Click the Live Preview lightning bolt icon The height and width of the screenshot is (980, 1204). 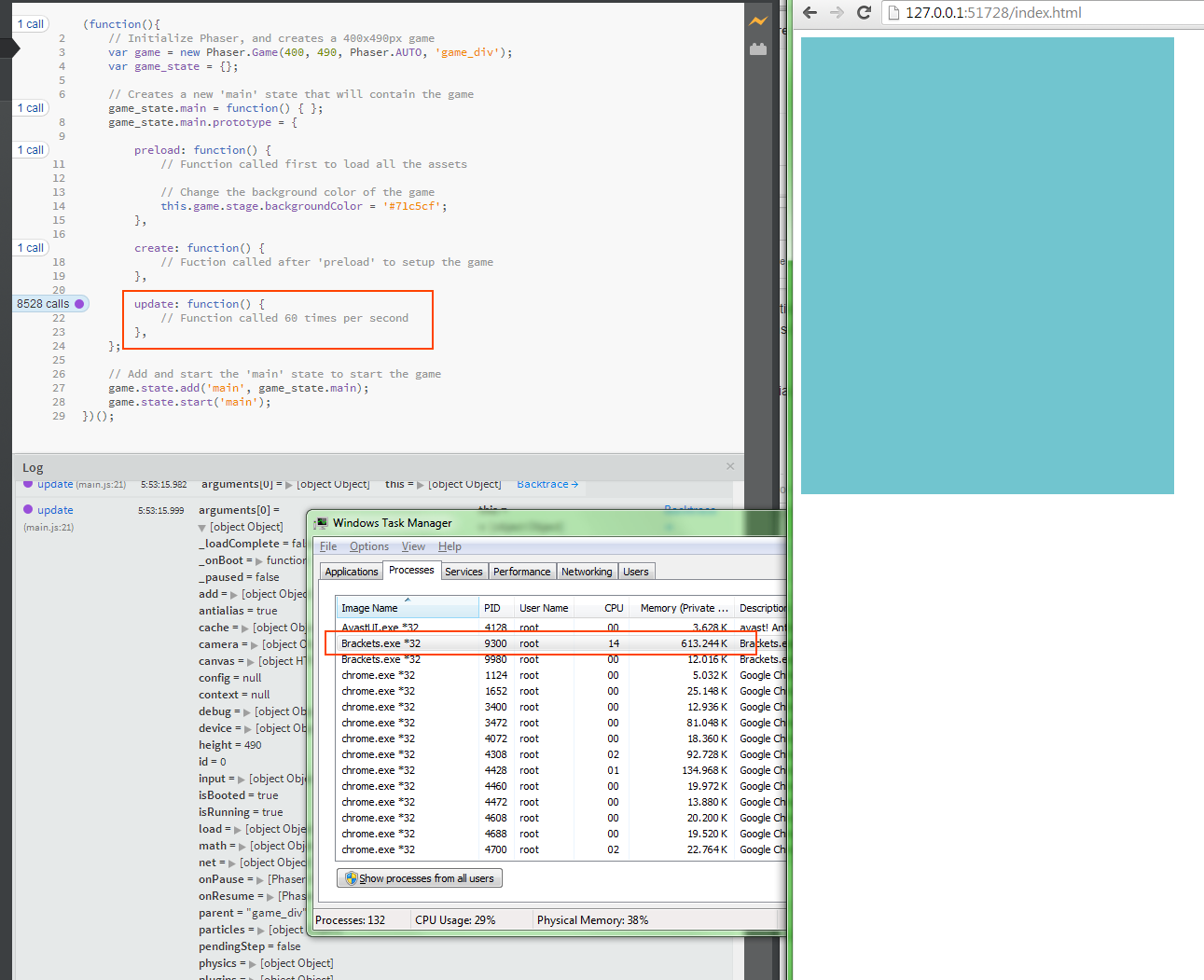coord(758,21)
